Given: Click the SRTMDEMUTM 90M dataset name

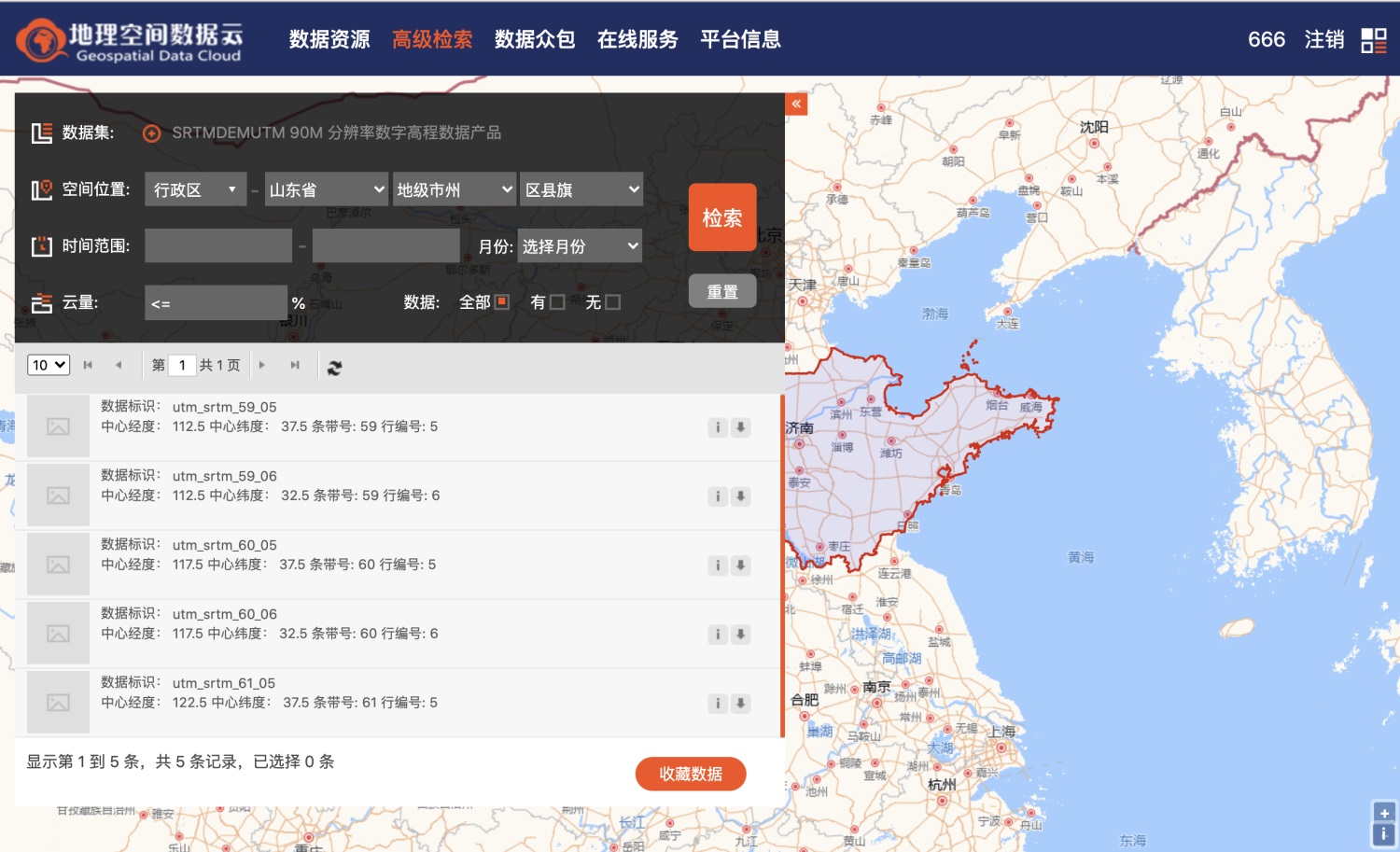Looking at the screenshot, I should 337,133.
